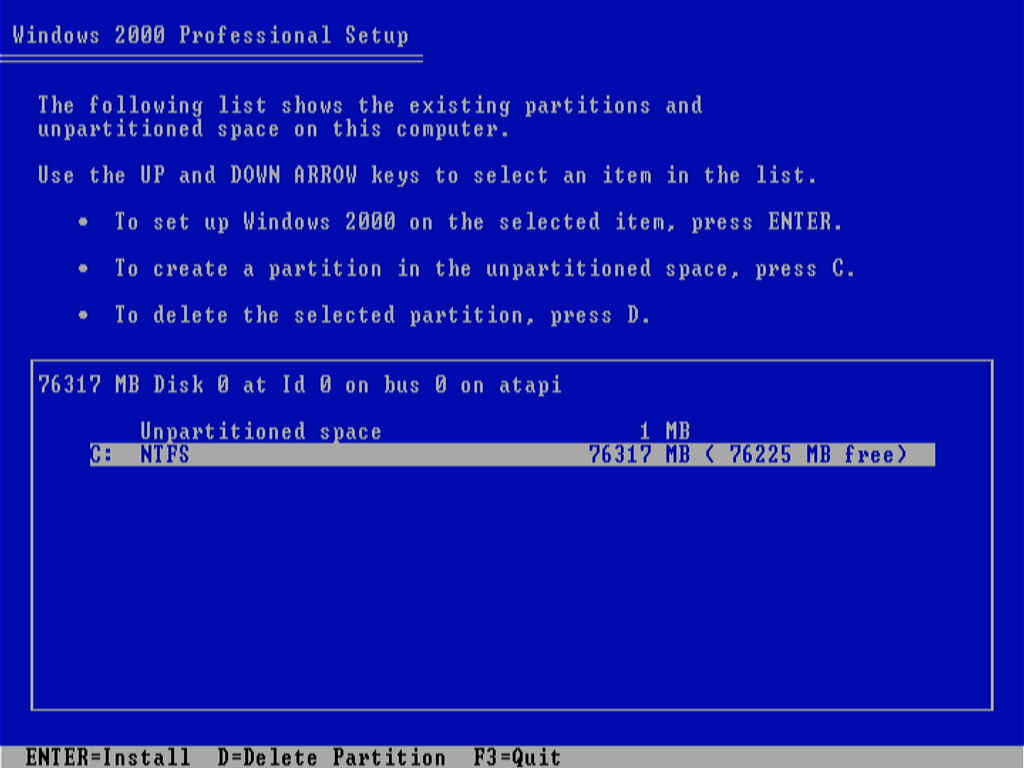Click the D=Delete Partition status bar hint
The image size is (1024, 768).
point(332,757)
